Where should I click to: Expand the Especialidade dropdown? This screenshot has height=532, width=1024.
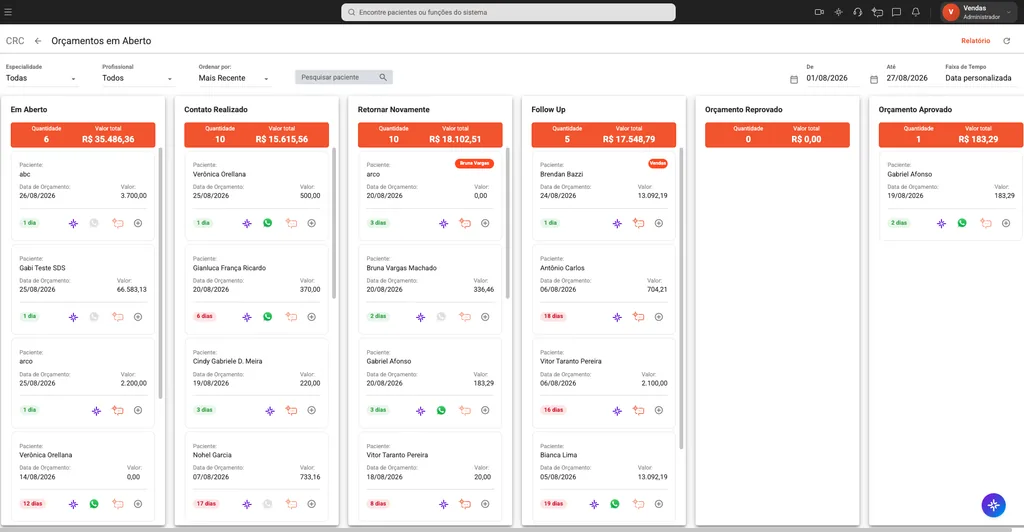pyautogui.click(x=41, y=78)
